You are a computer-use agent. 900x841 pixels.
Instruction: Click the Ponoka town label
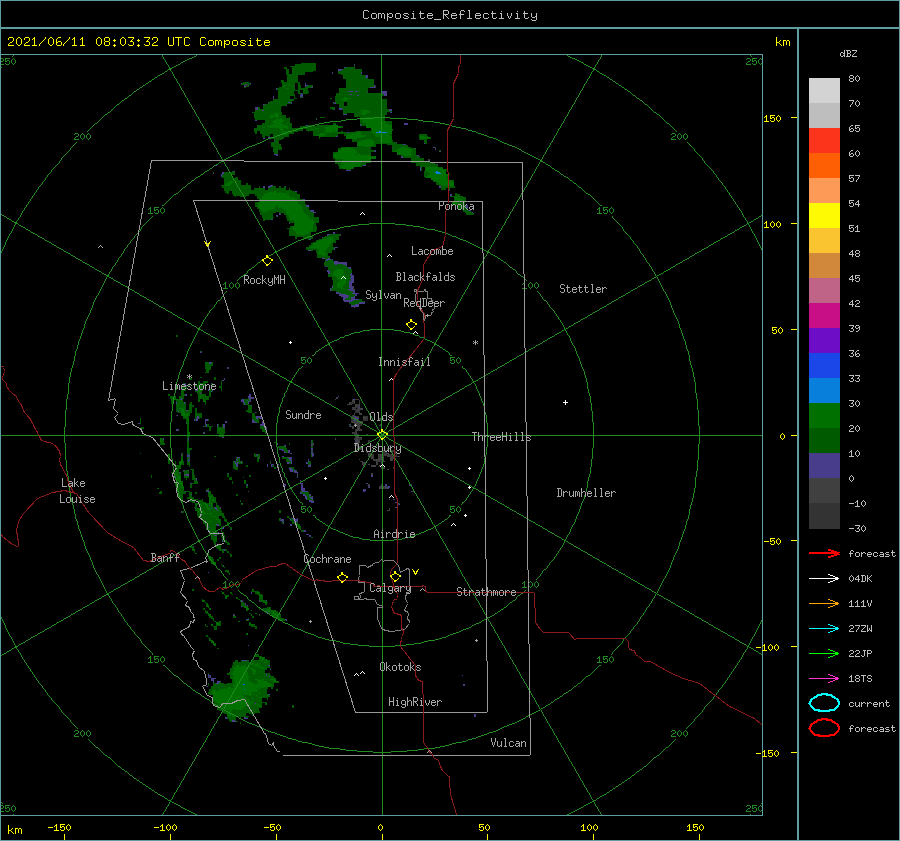click(x=456, y=207)
